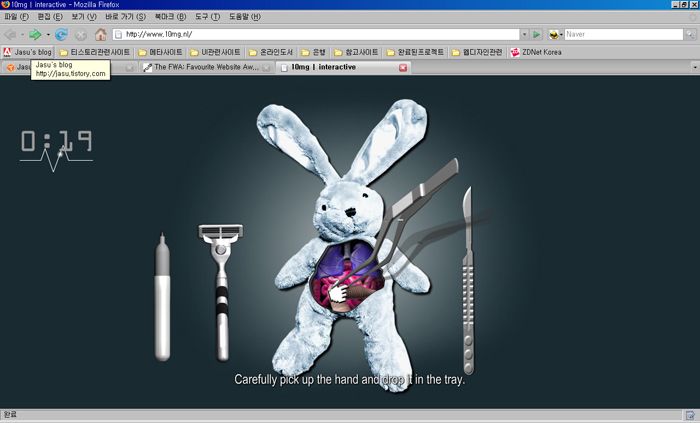
Task: Pick up the gray marker pen tool
Action: [162, 297]
